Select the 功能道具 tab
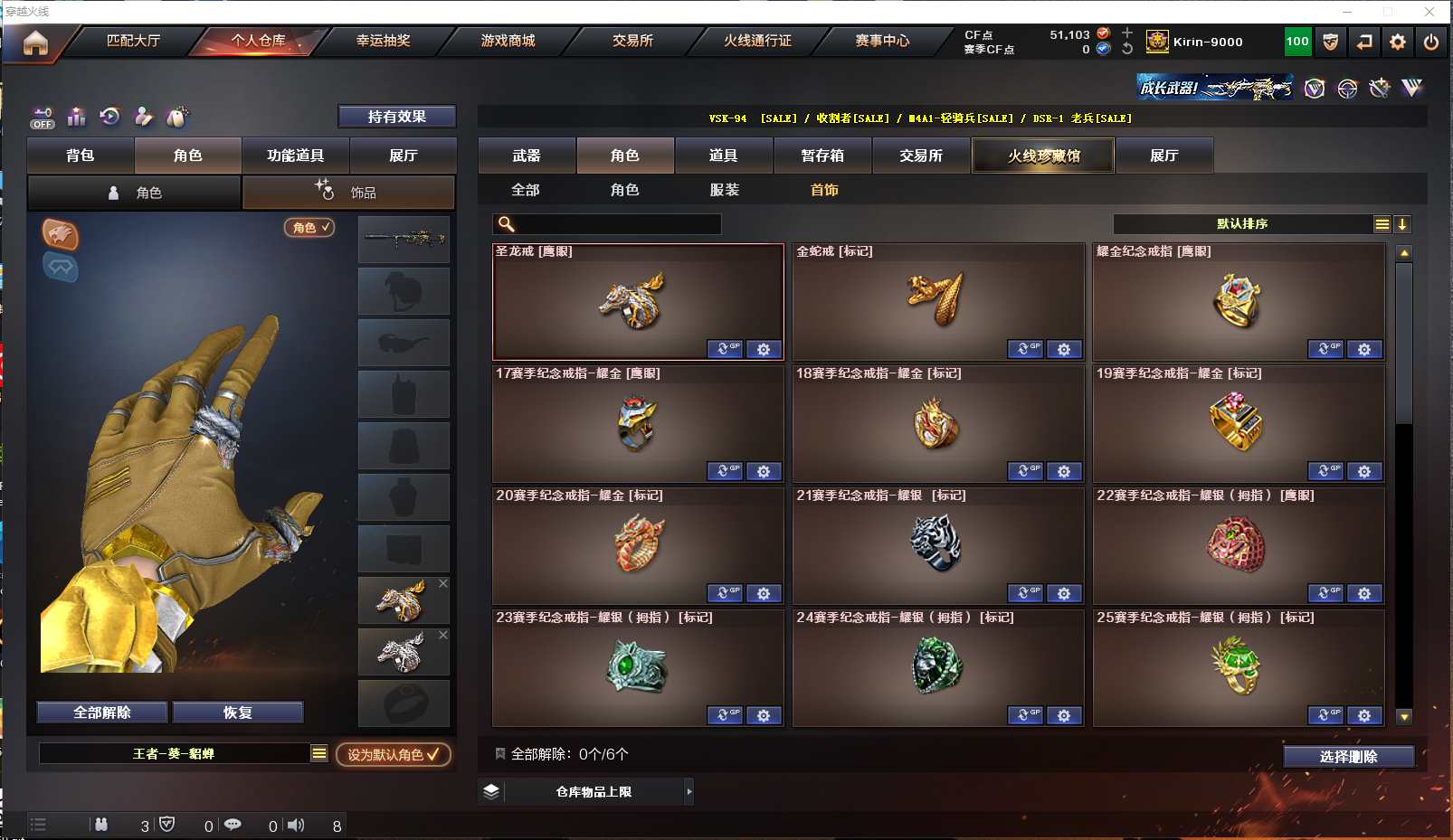This screenshot has width=1453, height=840. coord(295,156)
